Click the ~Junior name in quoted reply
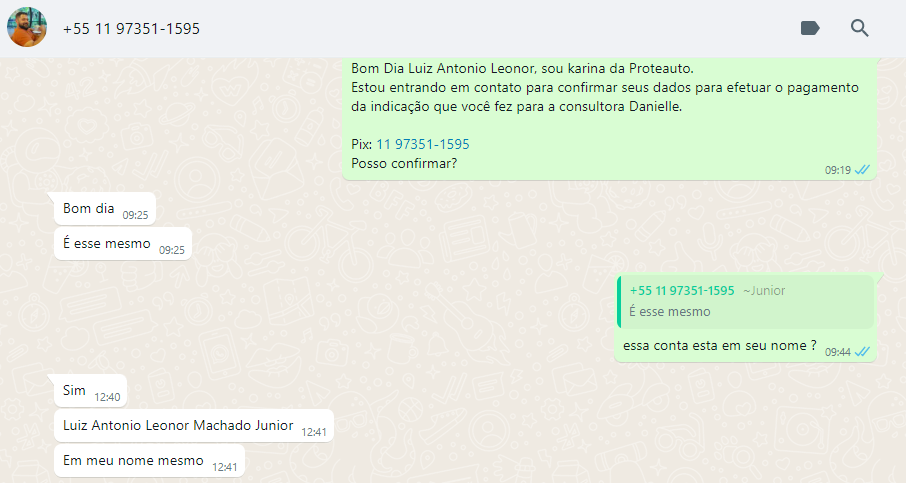The height and width of the screenshot is (483, 906). click(764, 291)
